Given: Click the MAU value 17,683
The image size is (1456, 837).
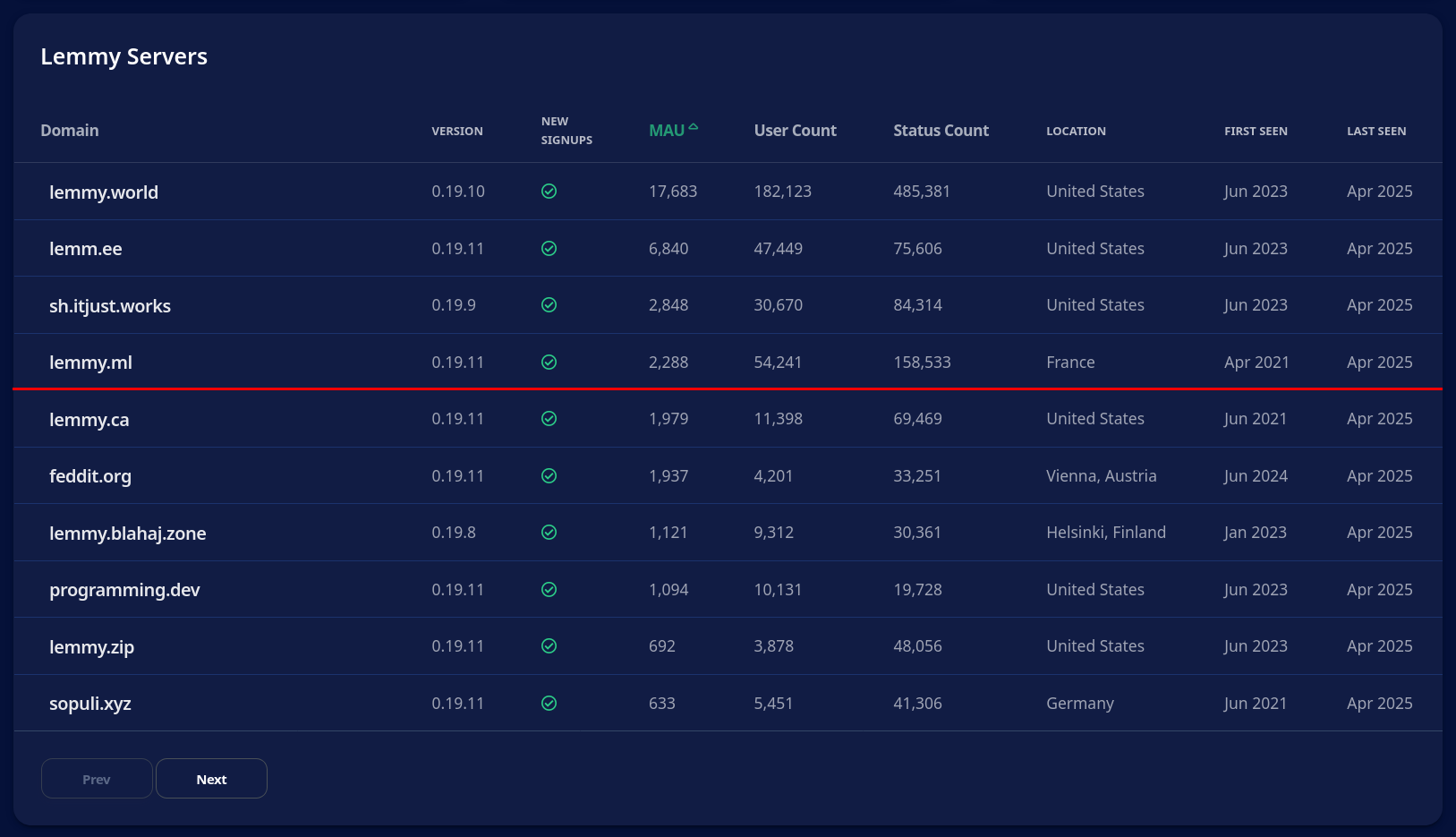Looking at the screenshot, I should (673, 192).
